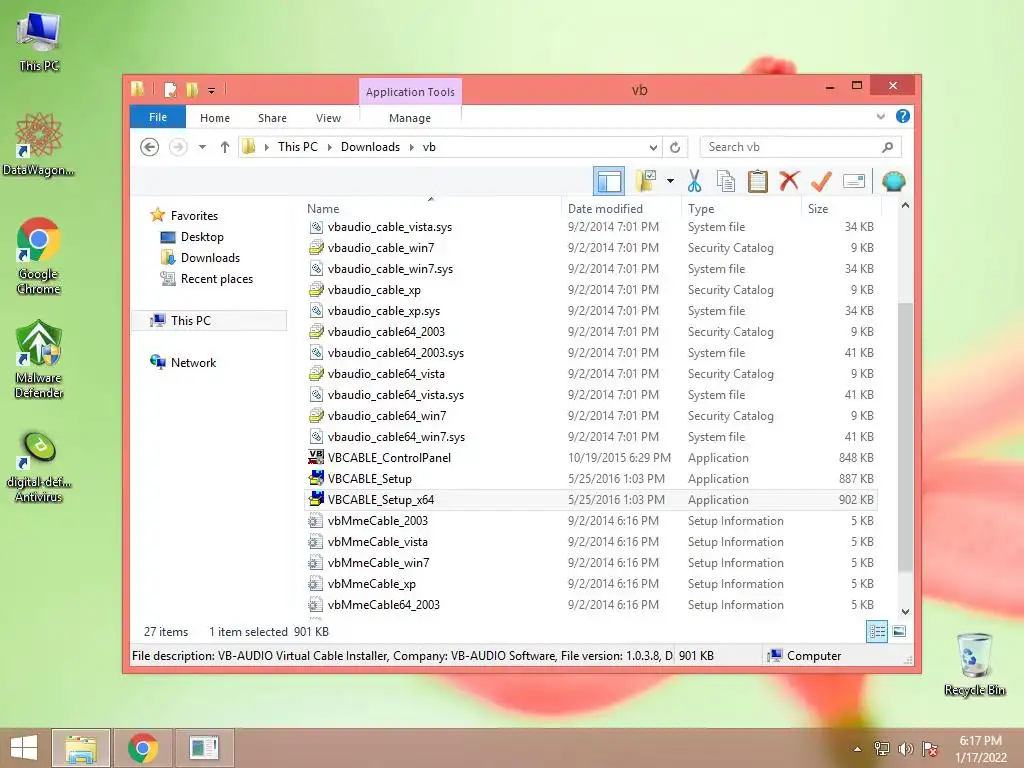
Task: Toggle the preview pane layout icon
Action: 609,181
